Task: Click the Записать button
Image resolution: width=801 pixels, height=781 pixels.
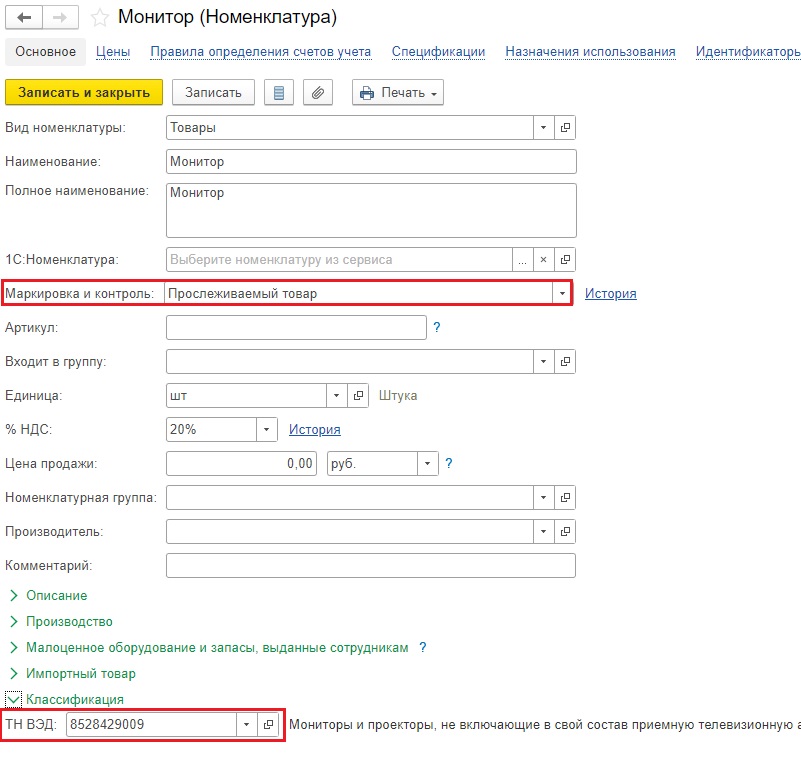Action: [213, 92]
